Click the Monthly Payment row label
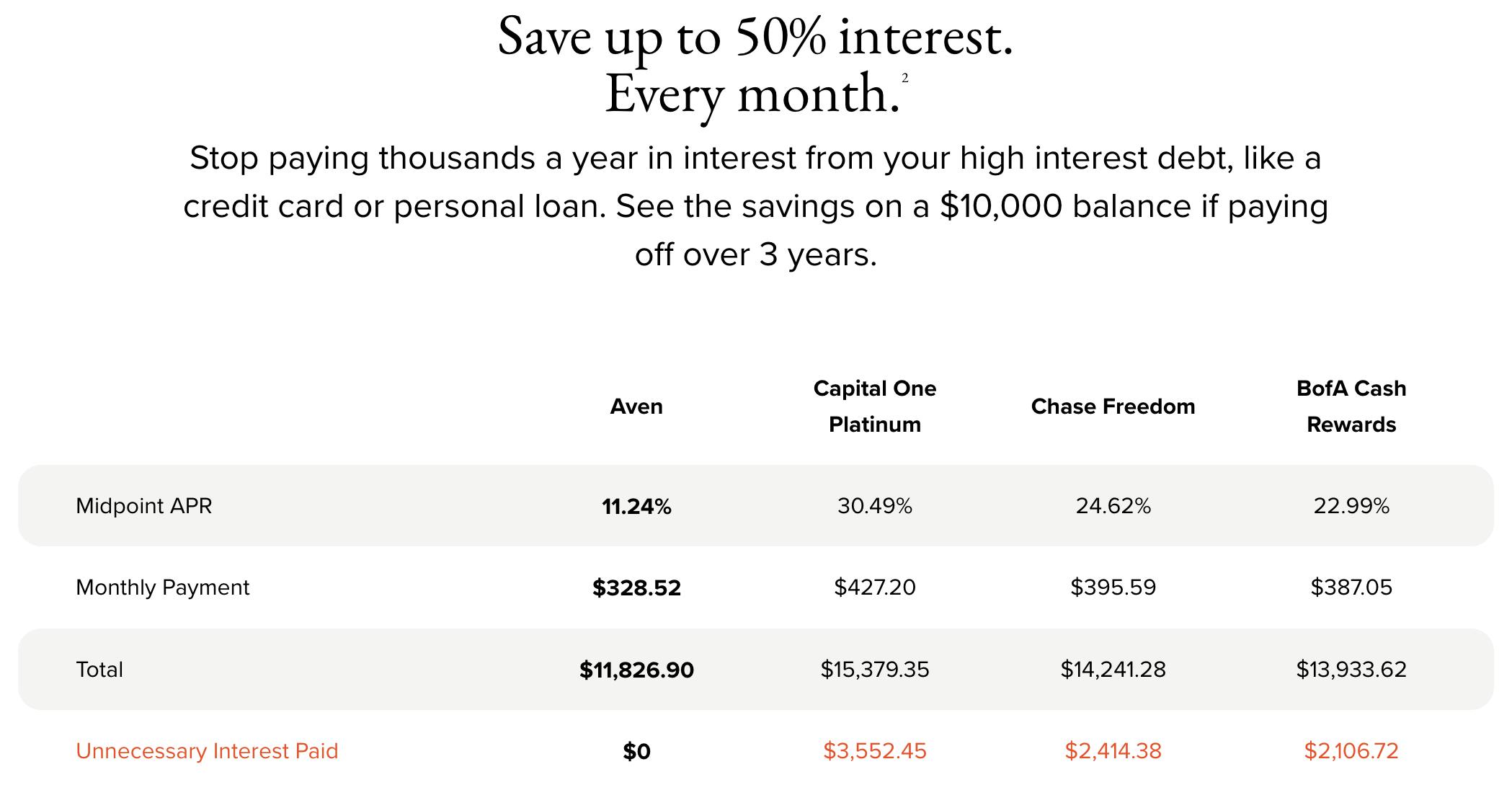The height and width of the screenshot is (790, 1512). pyautogui.click(x=162, y=587)
